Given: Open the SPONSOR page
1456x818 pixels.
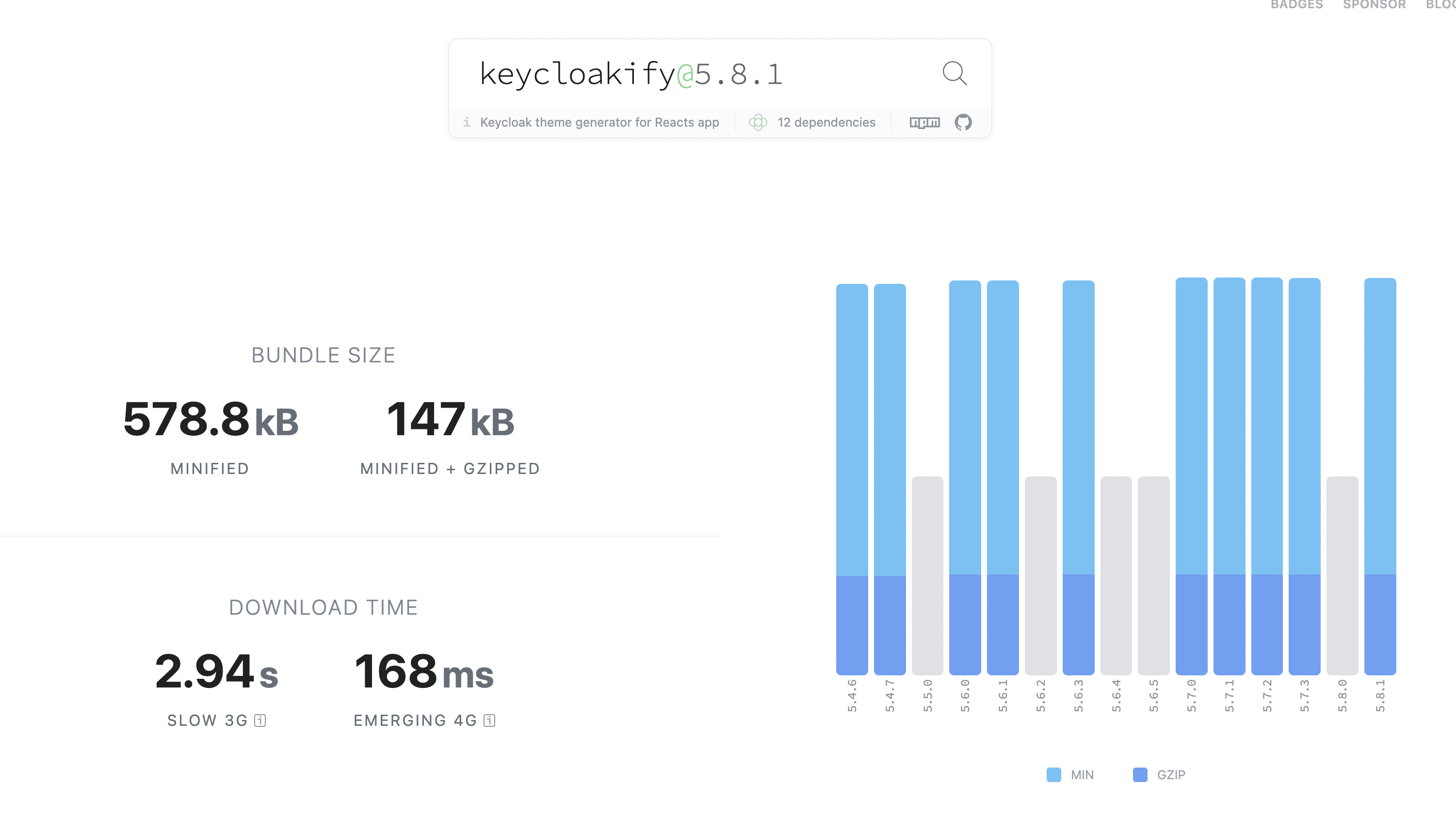Looking at the screenshot, I should [1374, 5].
